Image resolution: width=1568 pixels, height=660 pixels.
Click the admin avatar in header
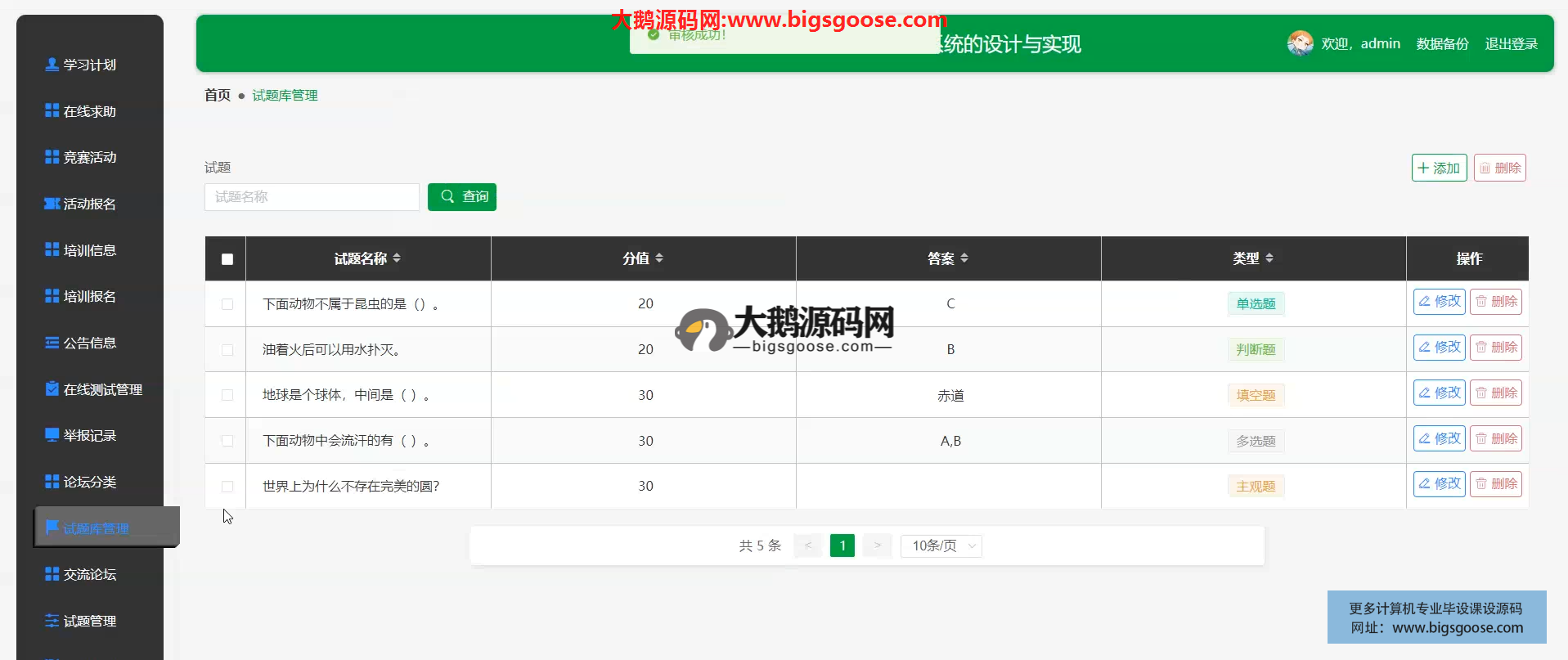[1300, 43]
